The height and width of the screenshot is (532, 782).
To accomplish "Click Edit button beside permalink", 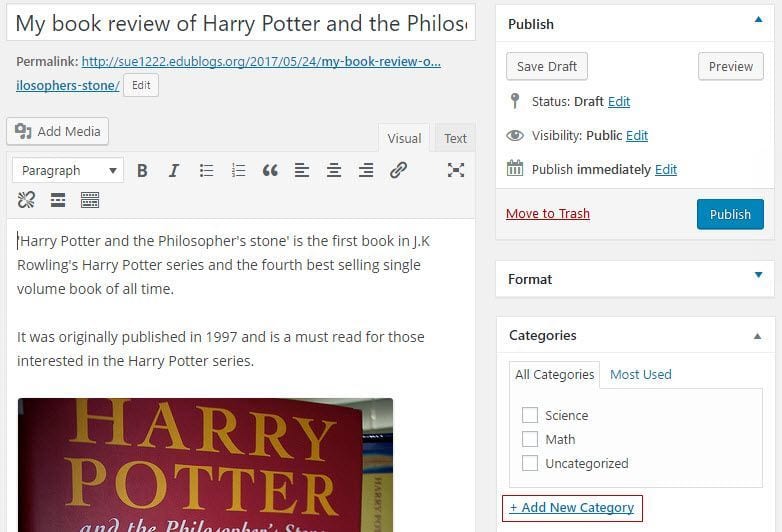I will point(141,85).
